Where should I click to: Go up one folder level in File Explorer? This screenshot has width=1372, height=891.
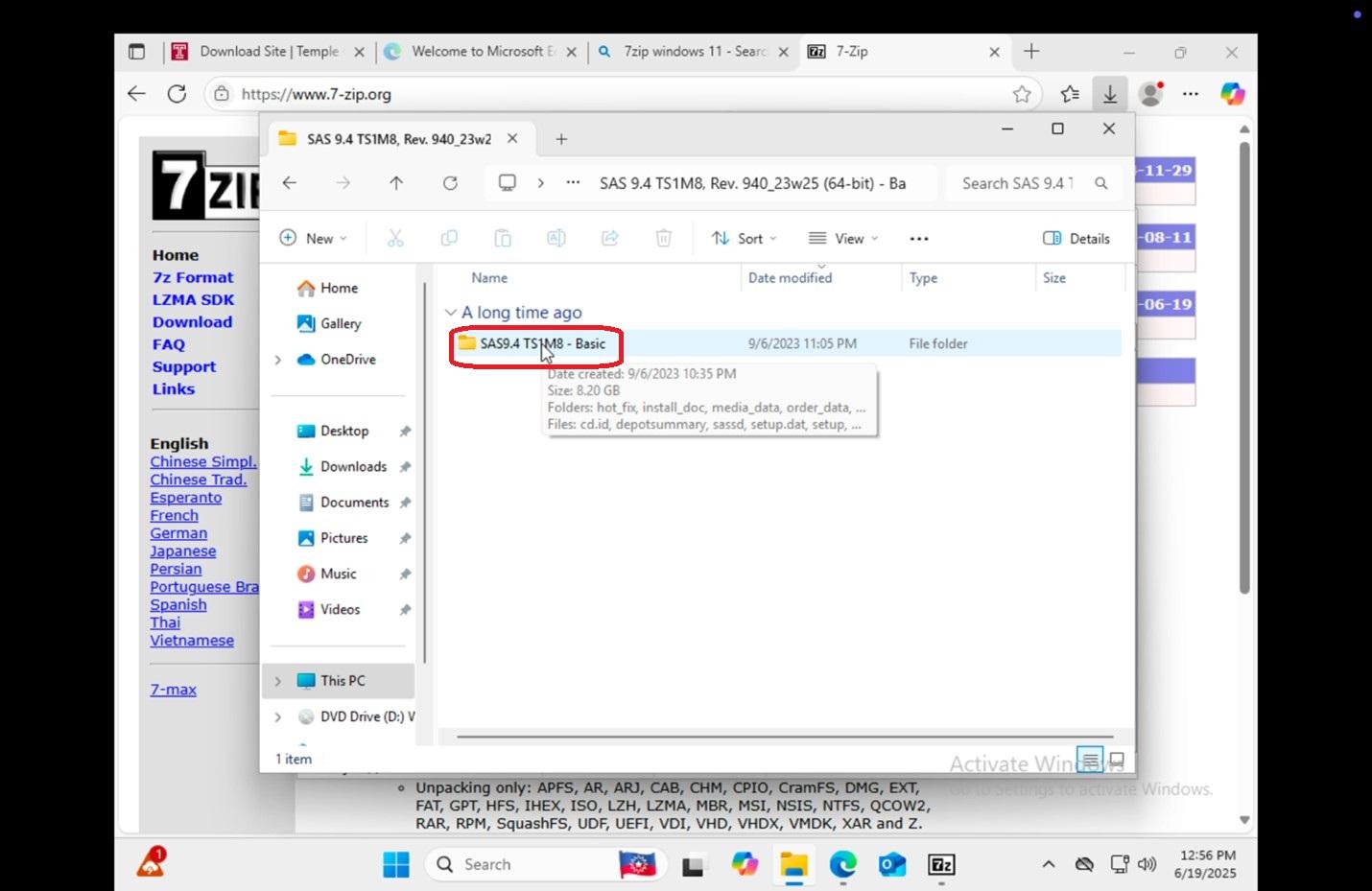[x=396, y=183]
